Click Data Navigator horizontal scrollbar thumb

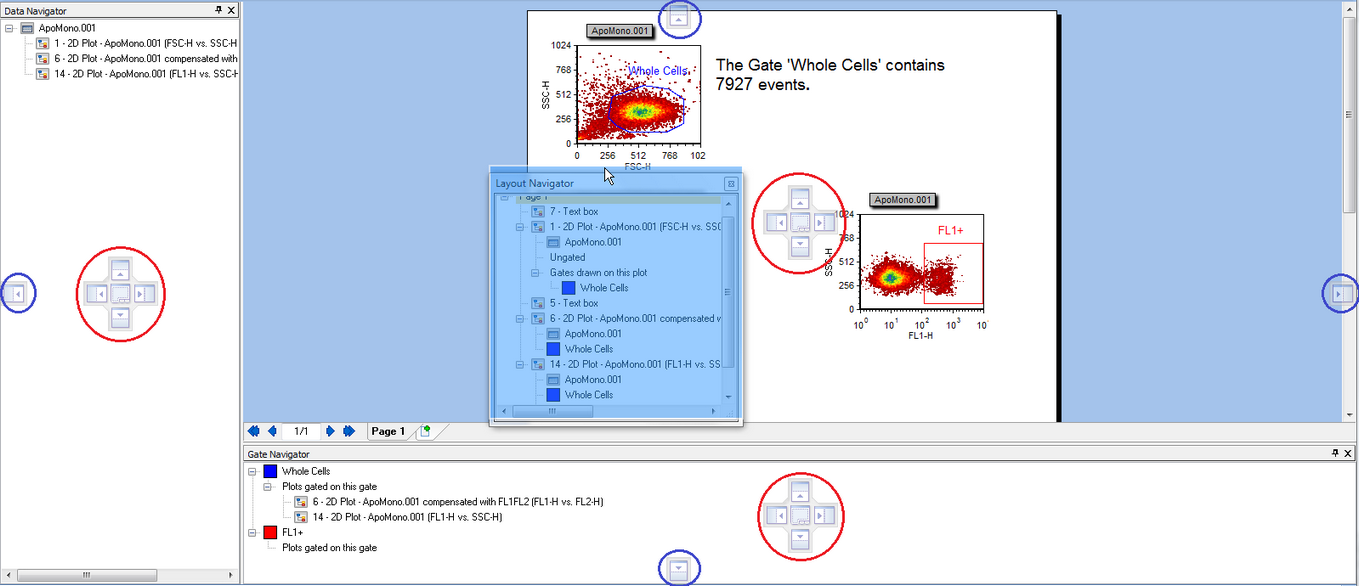(x=86, y=575)
